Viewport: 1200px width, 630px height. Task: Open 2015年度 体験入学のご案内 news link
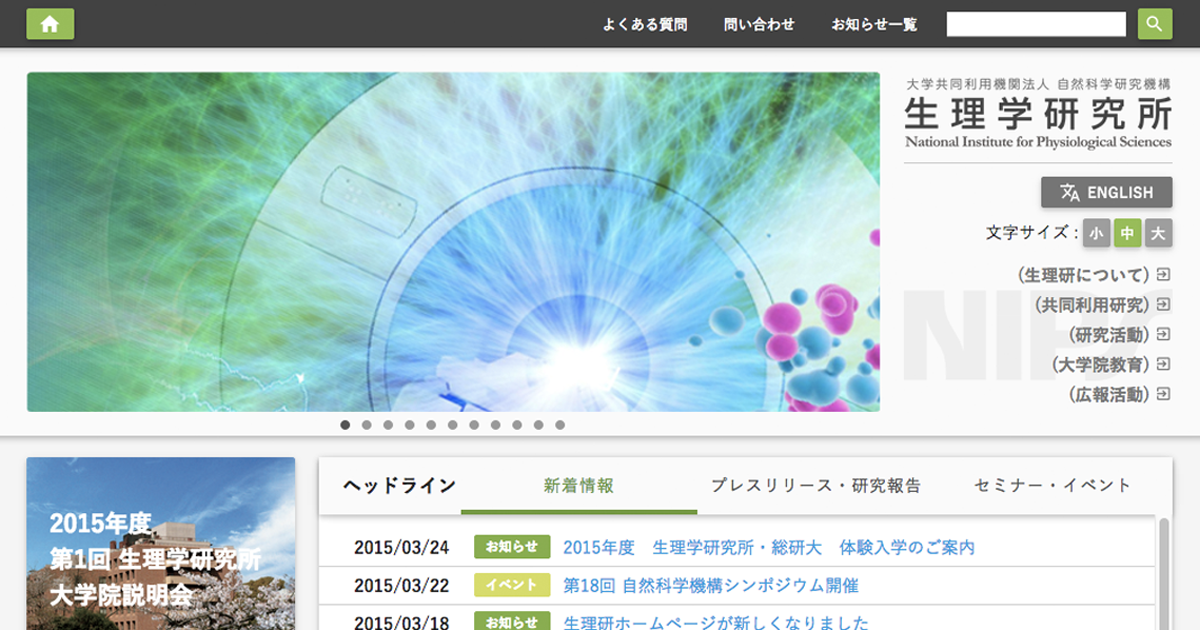pyautogui.click(x=769, y=547)
